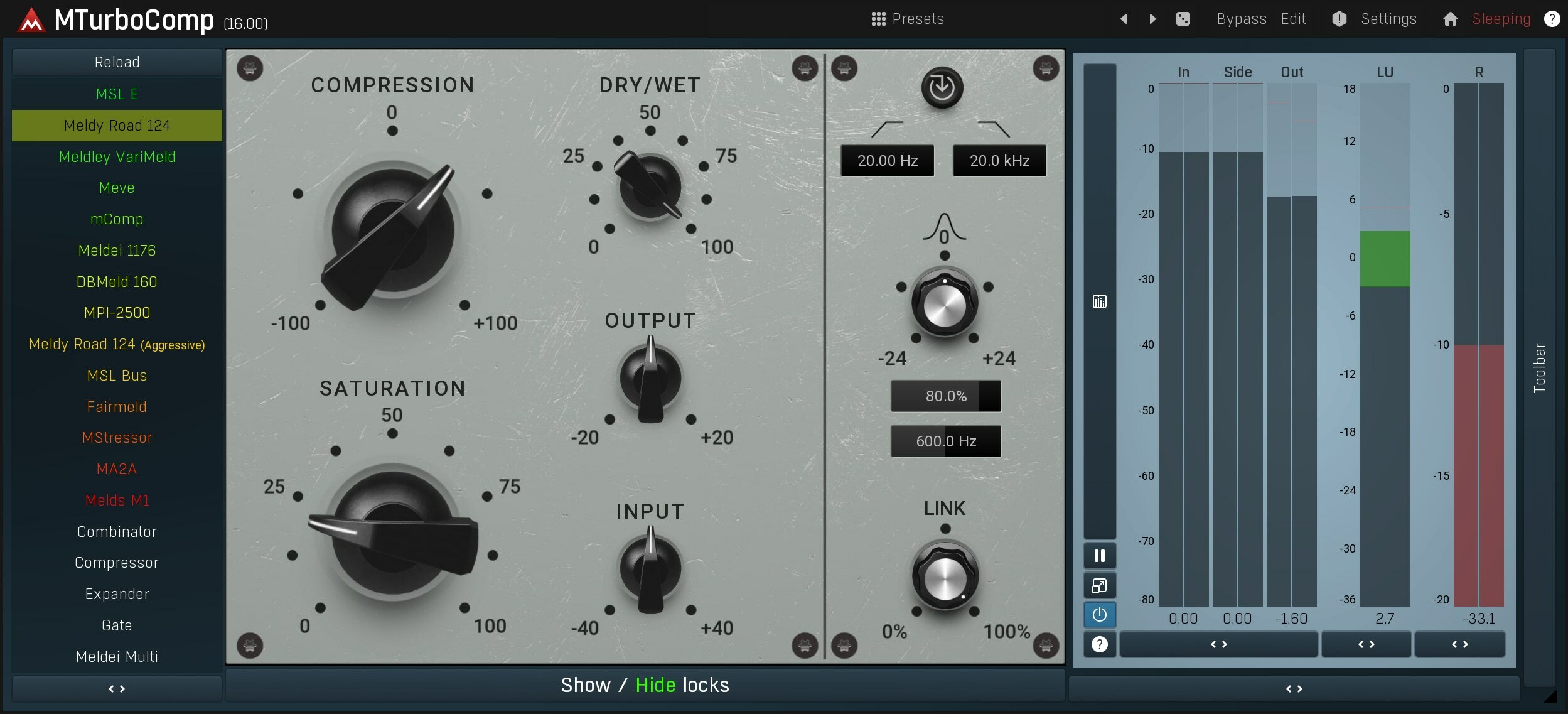Click the circular arrow icon above the frequency fields

pyautogui.click(x=941, y=89)
